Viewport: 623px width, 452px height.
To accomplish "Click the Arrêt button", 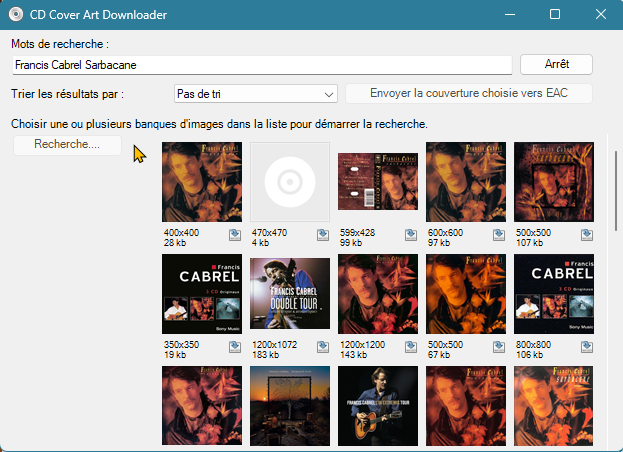I will pos(556,64).
